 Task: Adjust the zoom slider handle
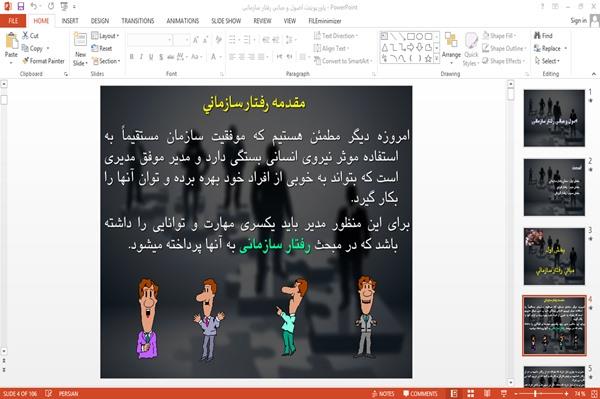tap(535, 394)
